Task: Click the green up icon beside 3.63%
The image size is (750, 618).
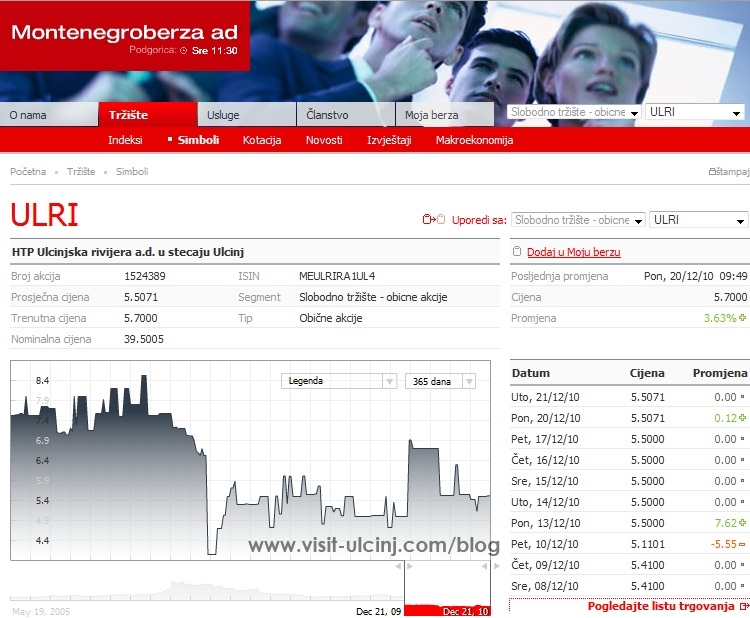Action: 742,317
